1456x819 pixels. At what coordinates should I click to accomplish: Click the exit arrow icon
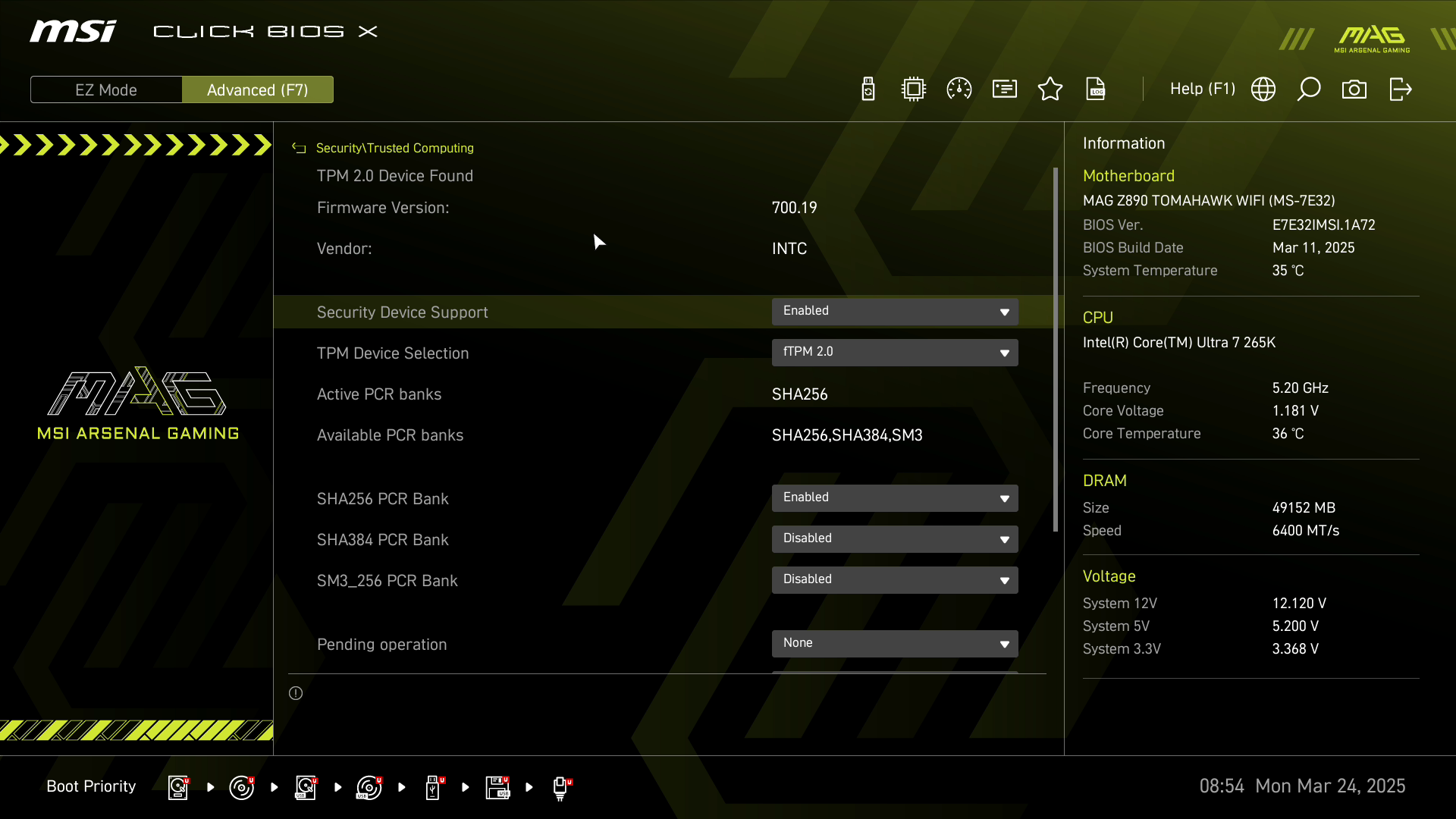click(x=1400, y=89)
